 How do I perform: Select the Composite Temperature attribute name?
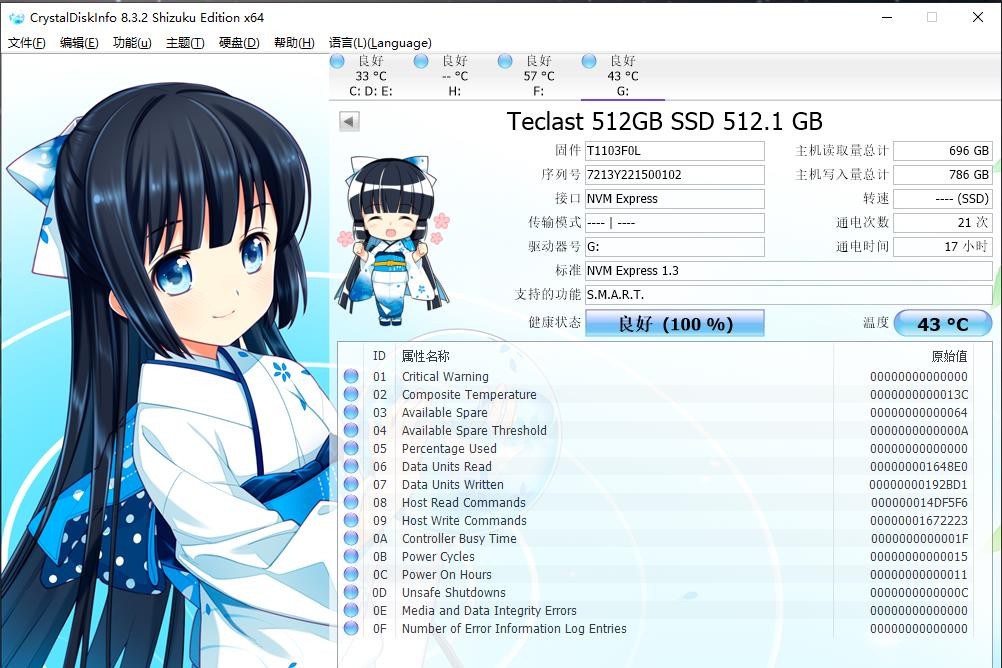[469, 394]
